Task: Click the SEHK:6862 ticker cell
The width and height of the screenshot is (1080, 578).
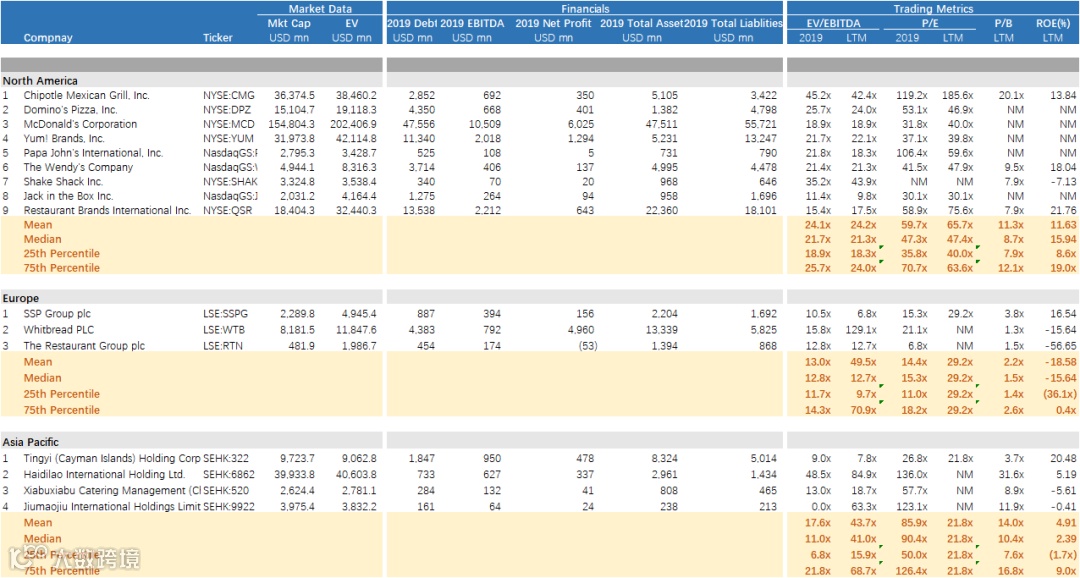Action: (x=229, y=474)
